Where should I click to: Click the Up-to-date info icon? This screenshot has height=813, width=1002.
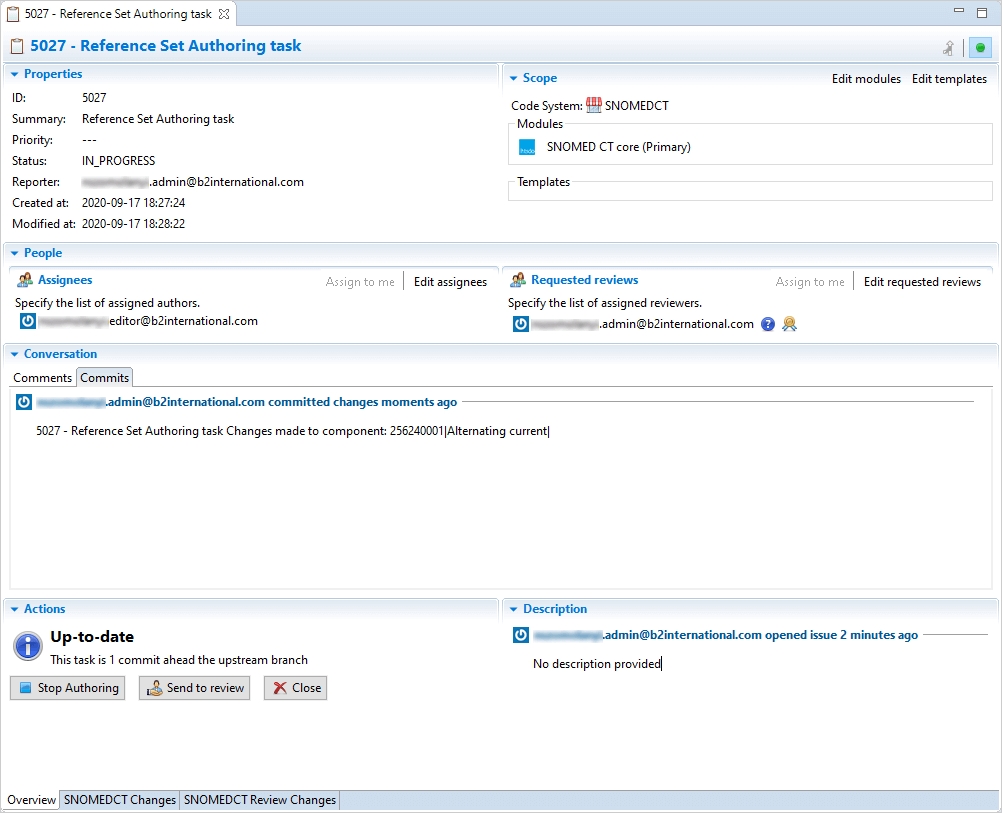pyautogui.click(x=27, y=646)
